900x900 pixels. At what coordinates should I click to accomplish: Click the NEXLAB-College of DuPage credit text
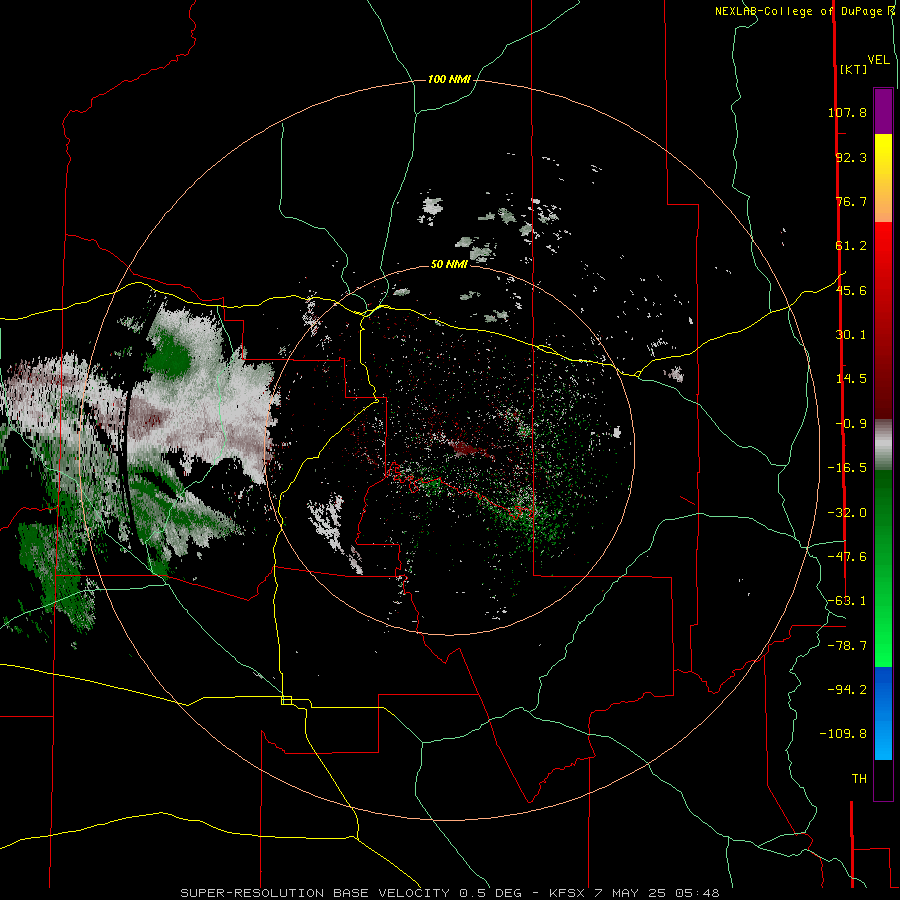click(804, 11)
